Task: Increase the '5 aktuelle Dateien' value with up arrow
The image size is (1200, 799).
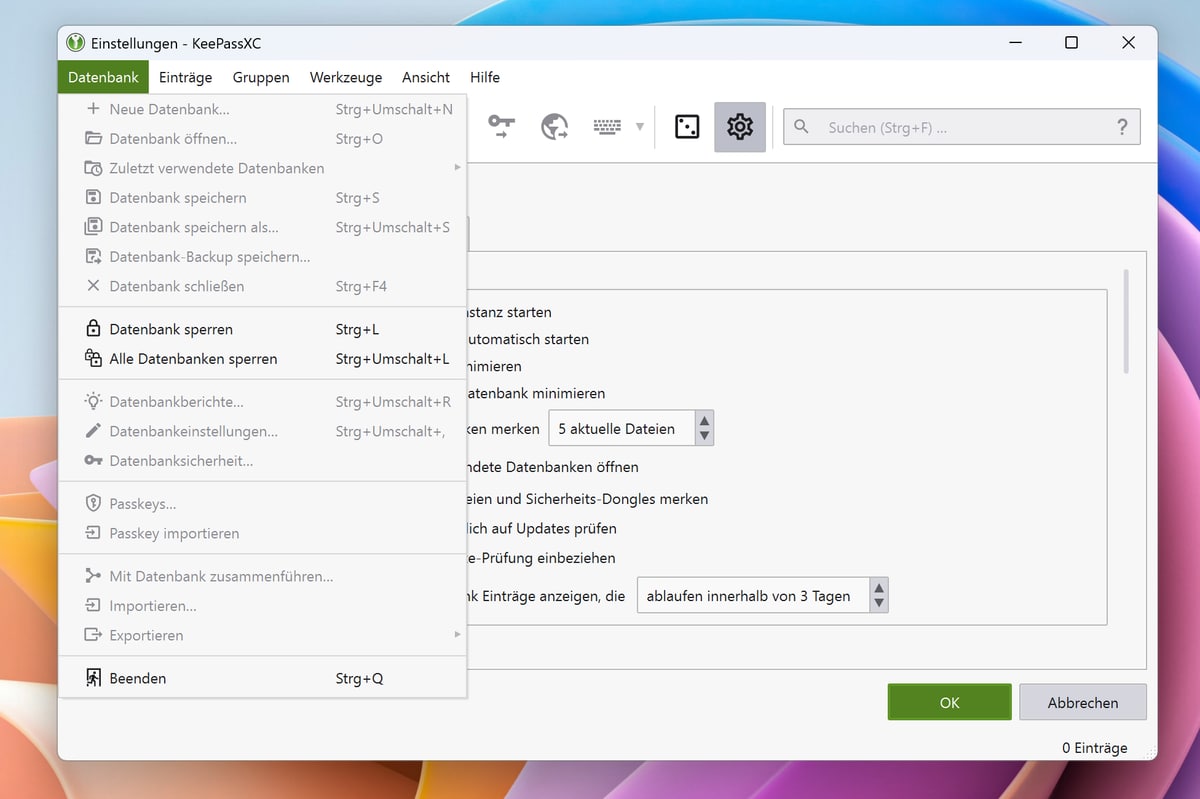Action: click(704, 421)
